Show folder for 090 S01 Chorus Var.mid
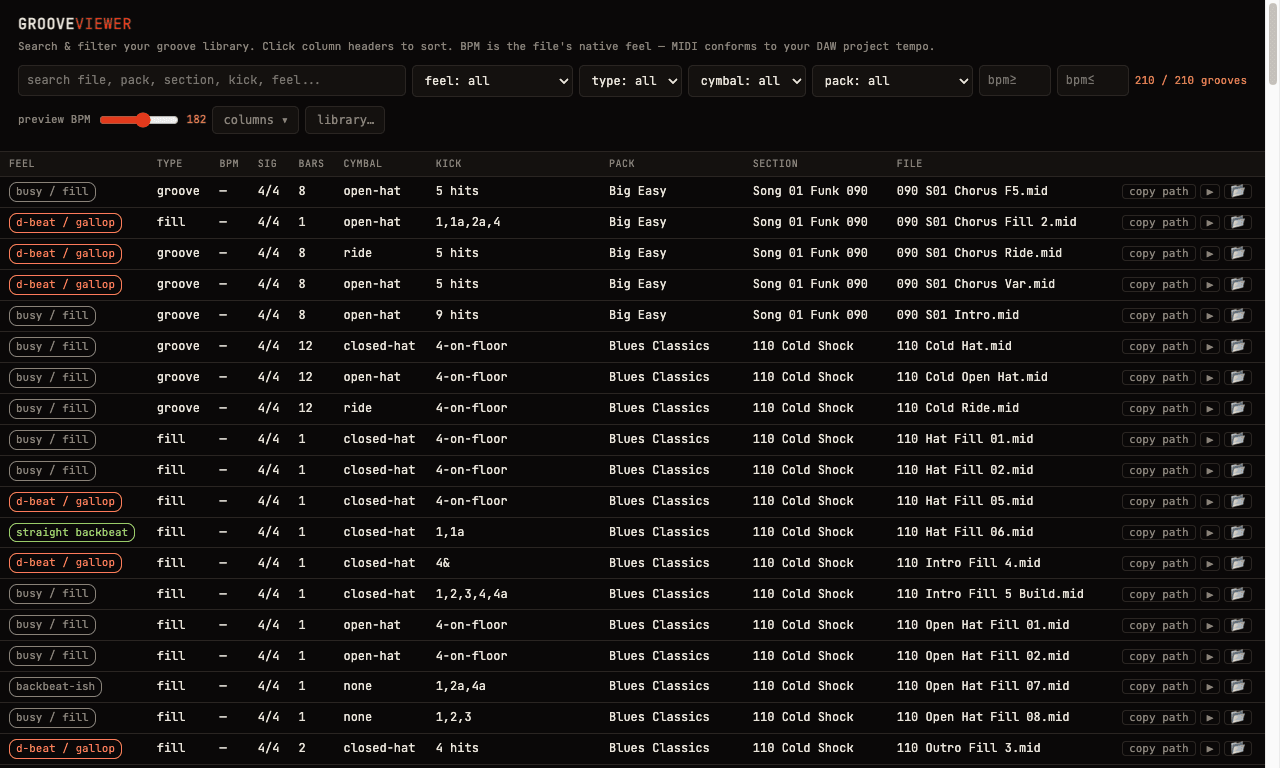The height and width of the screenshot is (768, 1280). pos(1238,285)
